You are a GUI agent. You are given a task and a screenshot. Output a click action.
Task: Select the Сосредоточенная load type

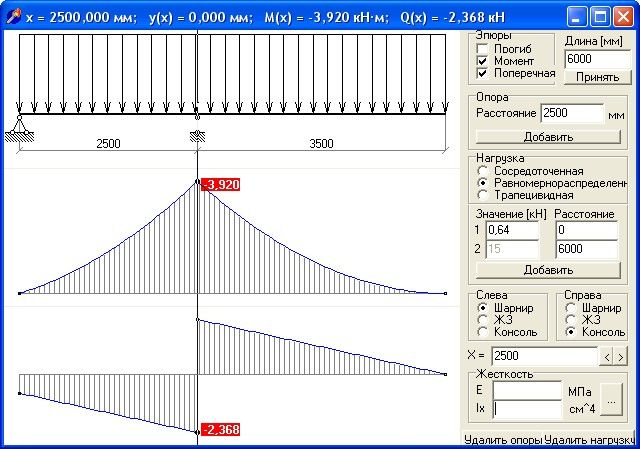(x=484, y=171)
